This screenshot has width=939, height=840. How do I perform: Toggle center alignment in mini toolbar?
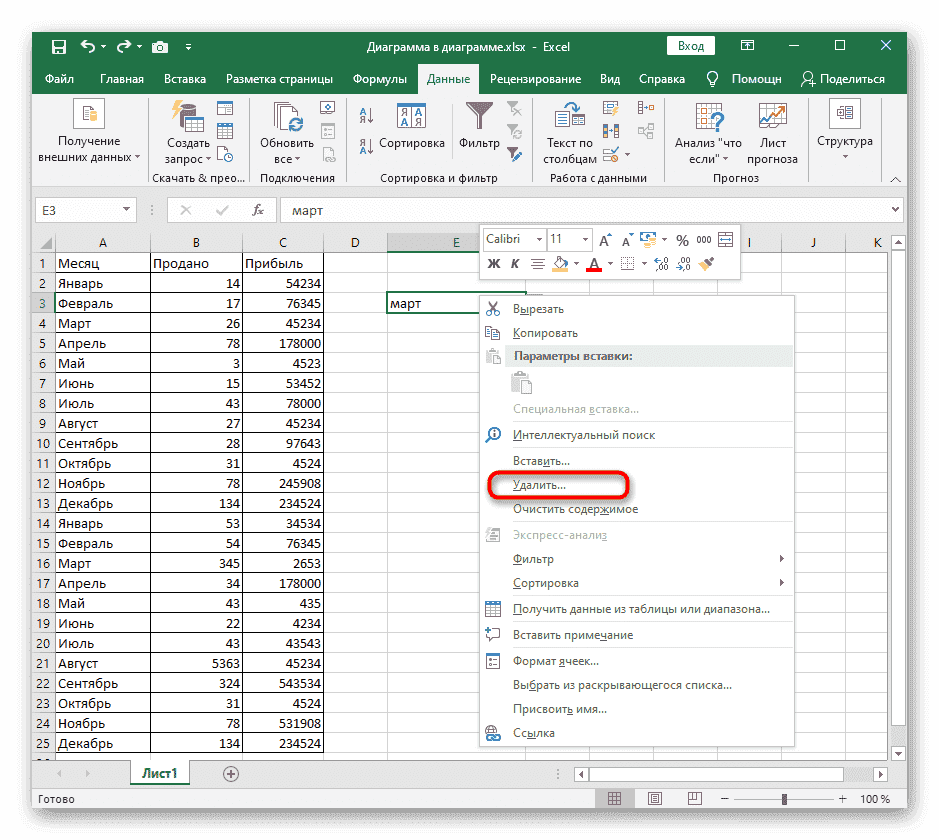(537, 264)
